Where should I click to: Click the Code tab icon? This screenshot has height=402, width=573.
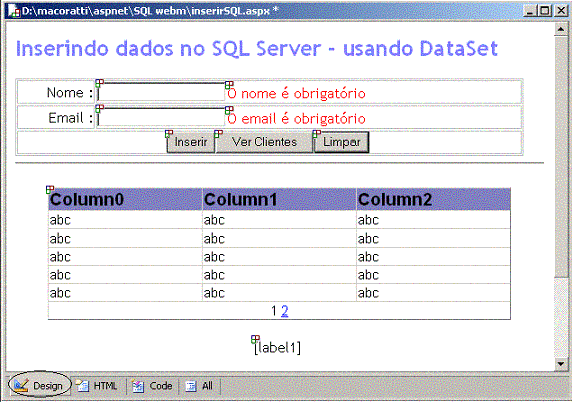(x=138, y=386)
